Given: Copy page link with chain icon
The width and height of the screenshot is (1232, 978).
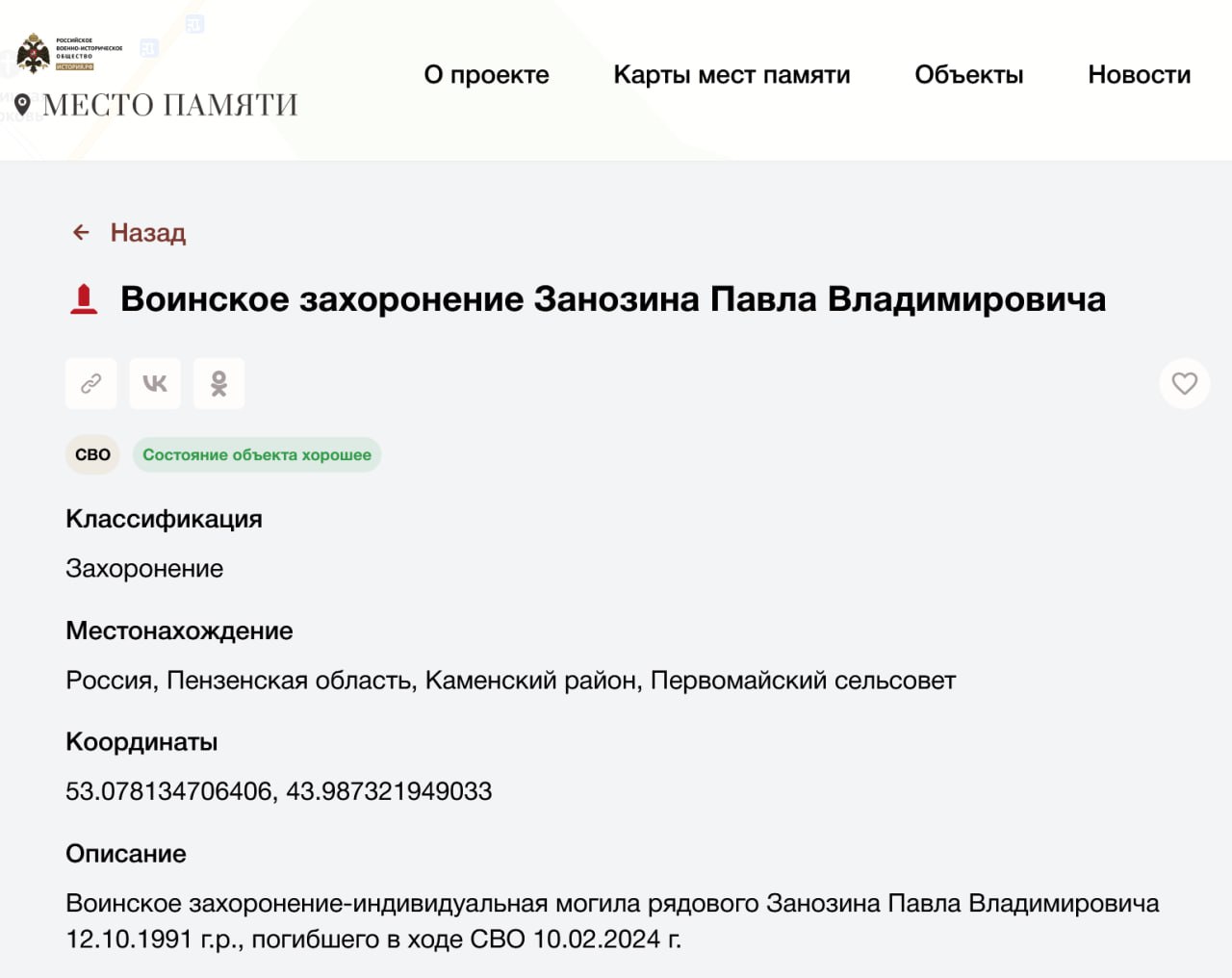Looking at the screenshot, I should click(91, 383).
